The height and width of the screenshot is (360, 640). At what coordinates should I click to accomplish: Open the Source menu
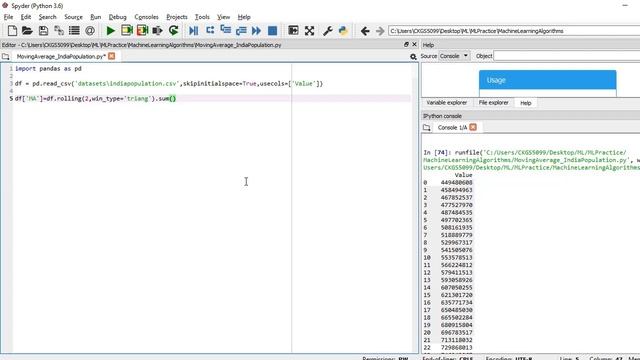[x=73, y=17]
